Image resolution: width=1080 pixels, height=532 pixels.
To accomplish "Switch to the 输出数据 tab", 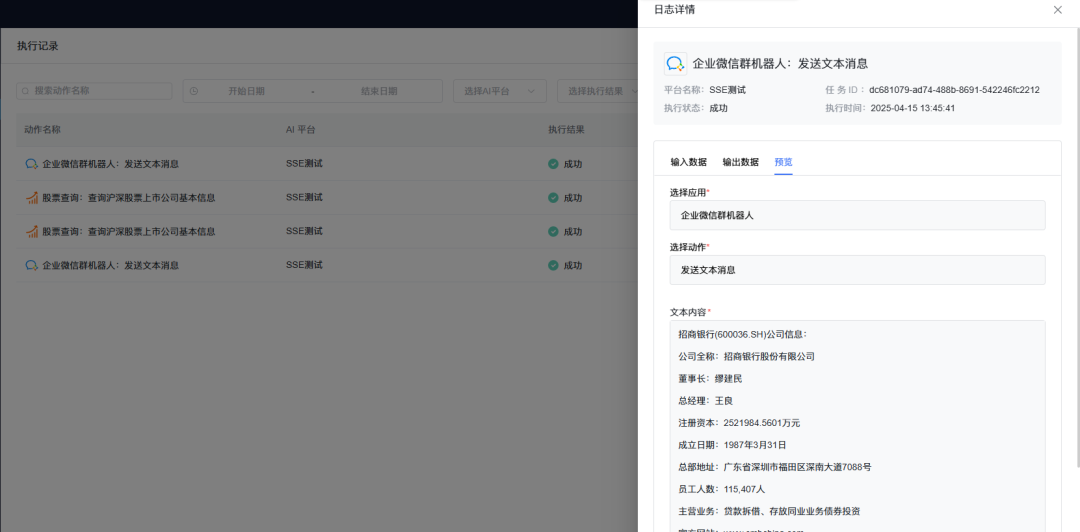I will pyautogui.click(x=740, y=162).
